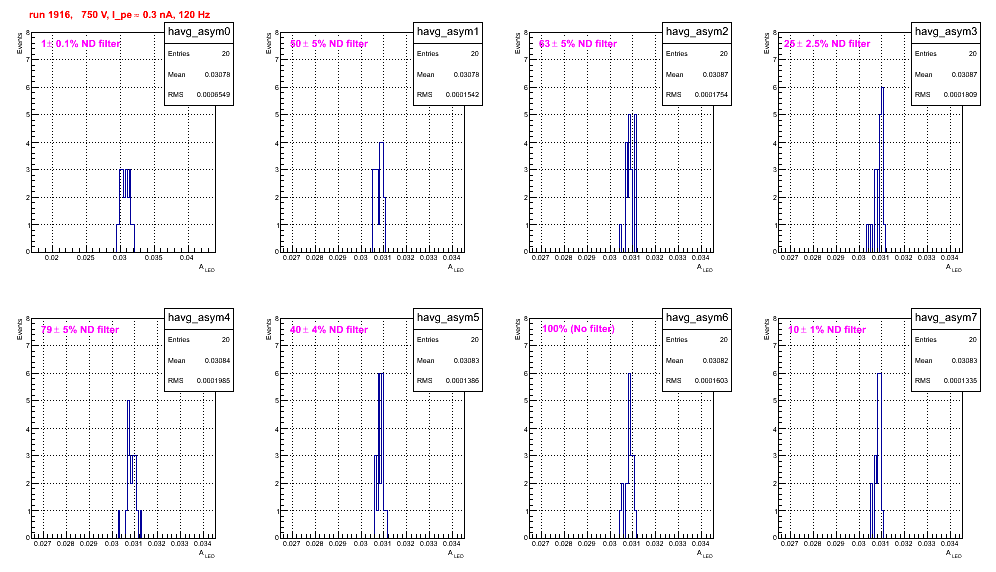Click the '10± 1% ND filter' label

click(x=827, y=330)
